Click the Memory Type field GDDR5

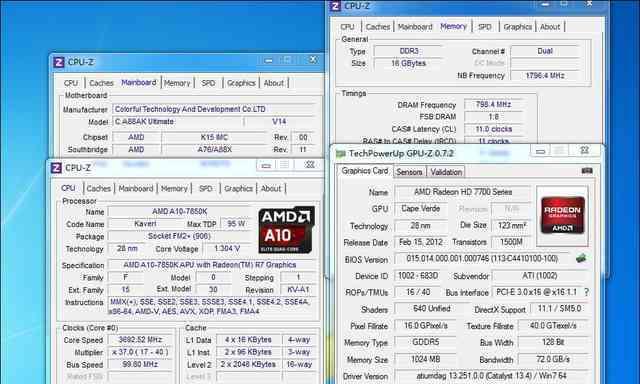pos(426,342)
